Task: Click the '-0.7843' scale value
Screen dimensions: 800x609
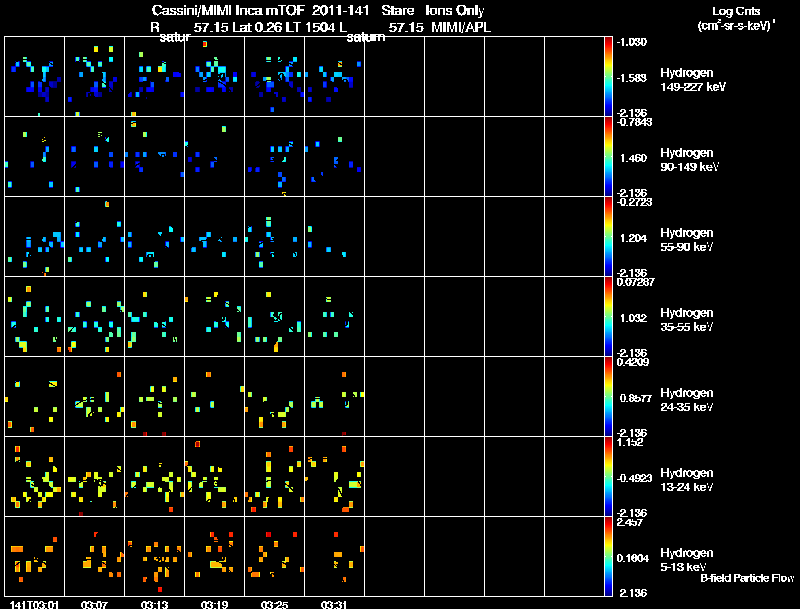Action: [634, 121]
